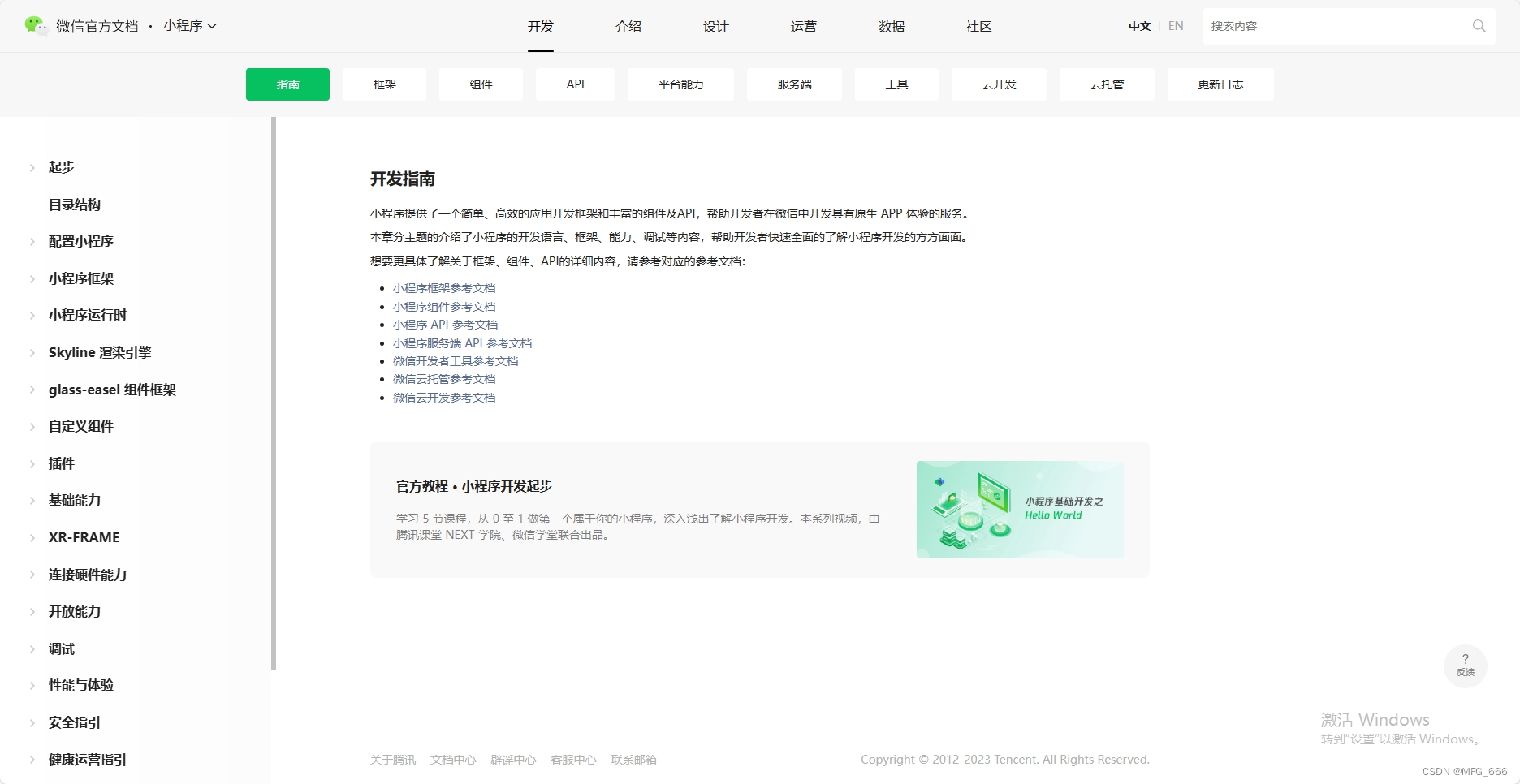Open the 联系邮箱 footer link

pos(633,760)
